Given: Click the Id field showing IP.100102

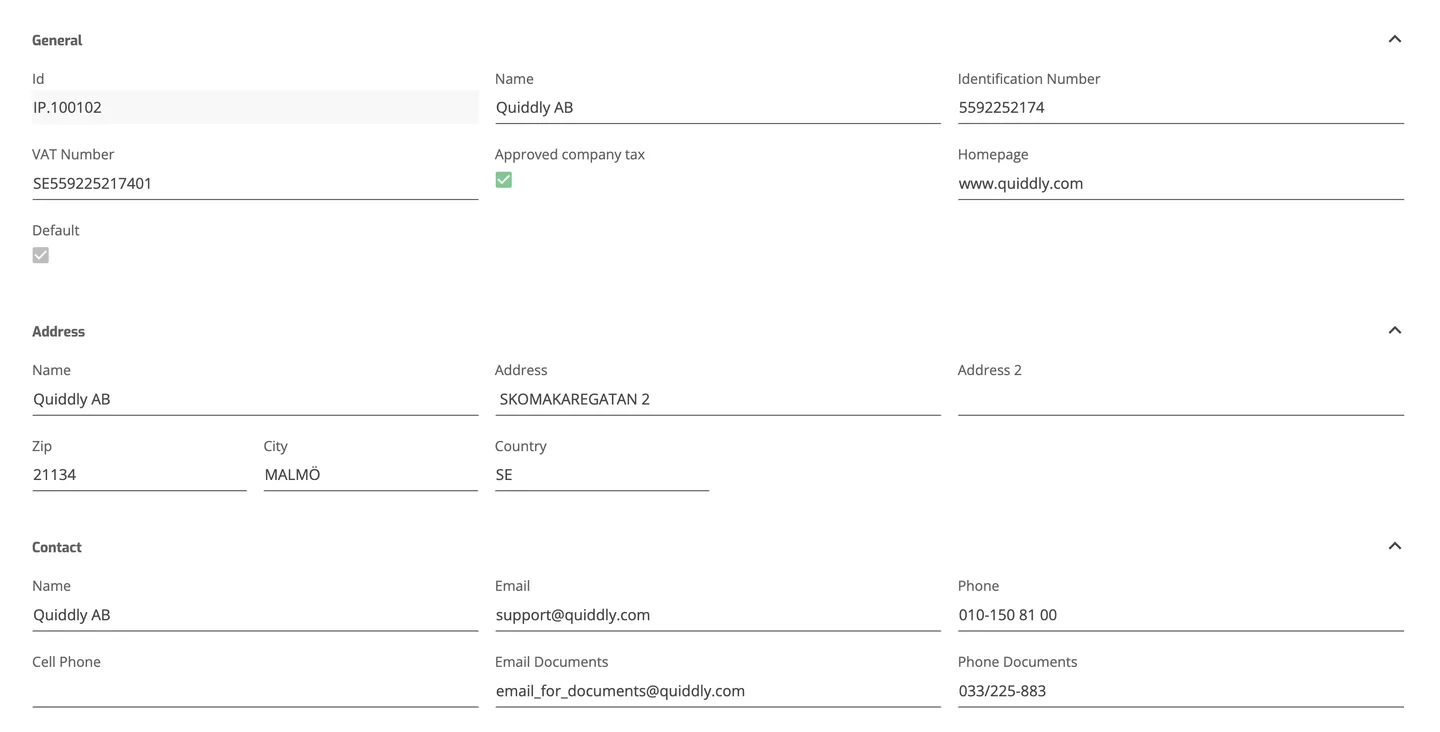Looking at the screenshot, I should click(x=255, y=107).
